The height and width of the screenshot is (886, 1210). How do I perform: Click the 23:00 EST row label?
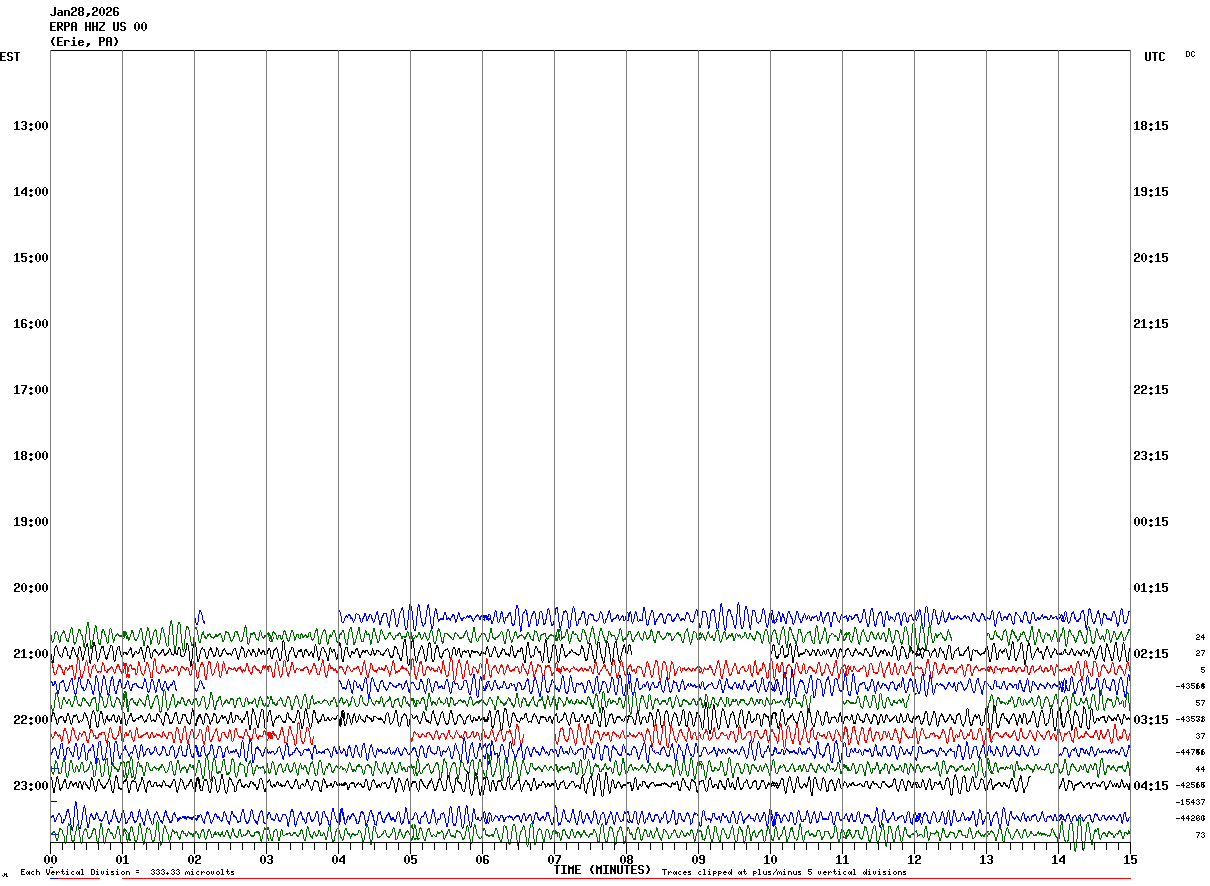[31, 786]
